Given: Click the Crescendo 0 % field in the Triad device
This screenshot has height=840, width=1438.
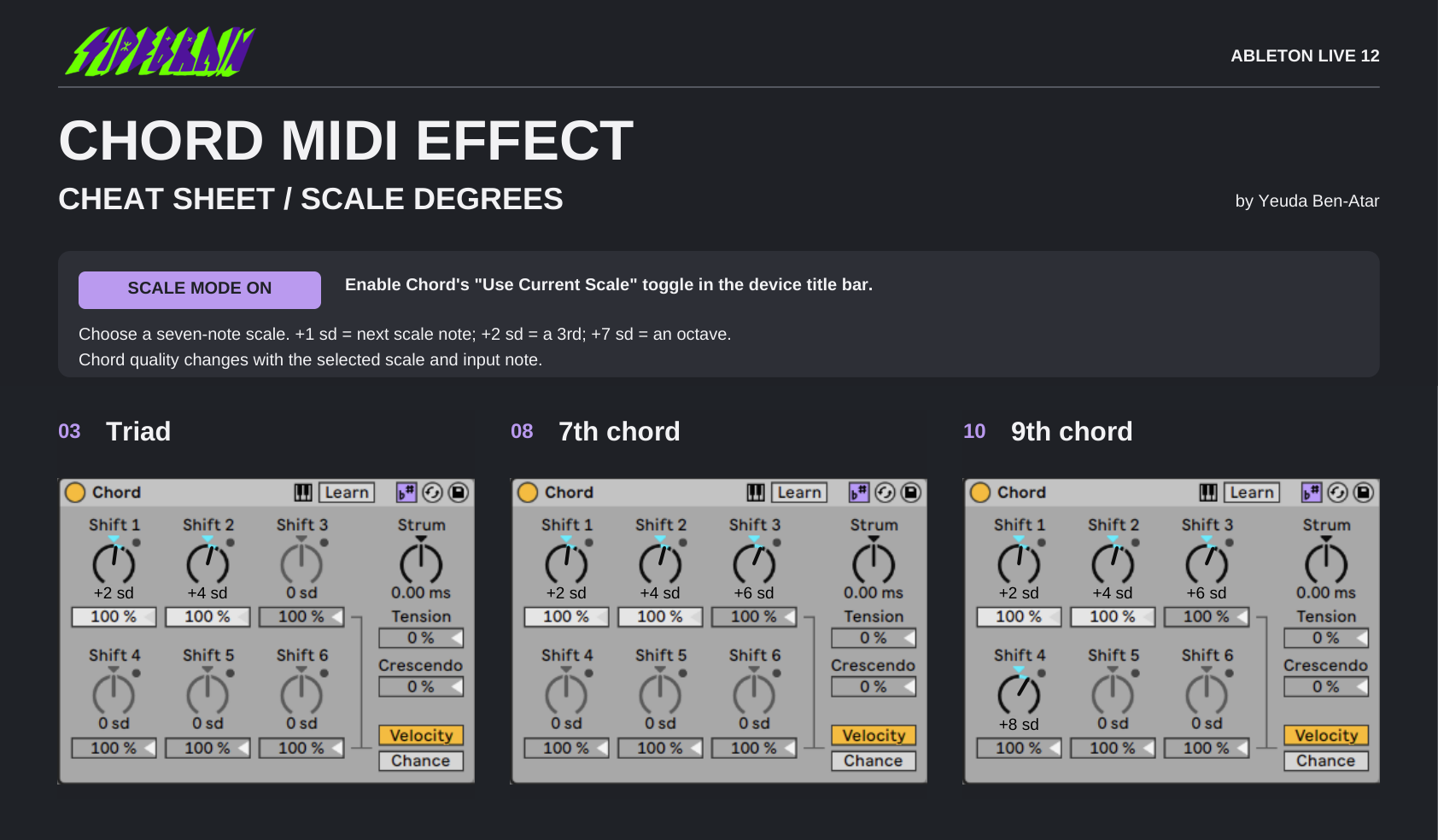Looking at the screenshot, I should 421,686.
